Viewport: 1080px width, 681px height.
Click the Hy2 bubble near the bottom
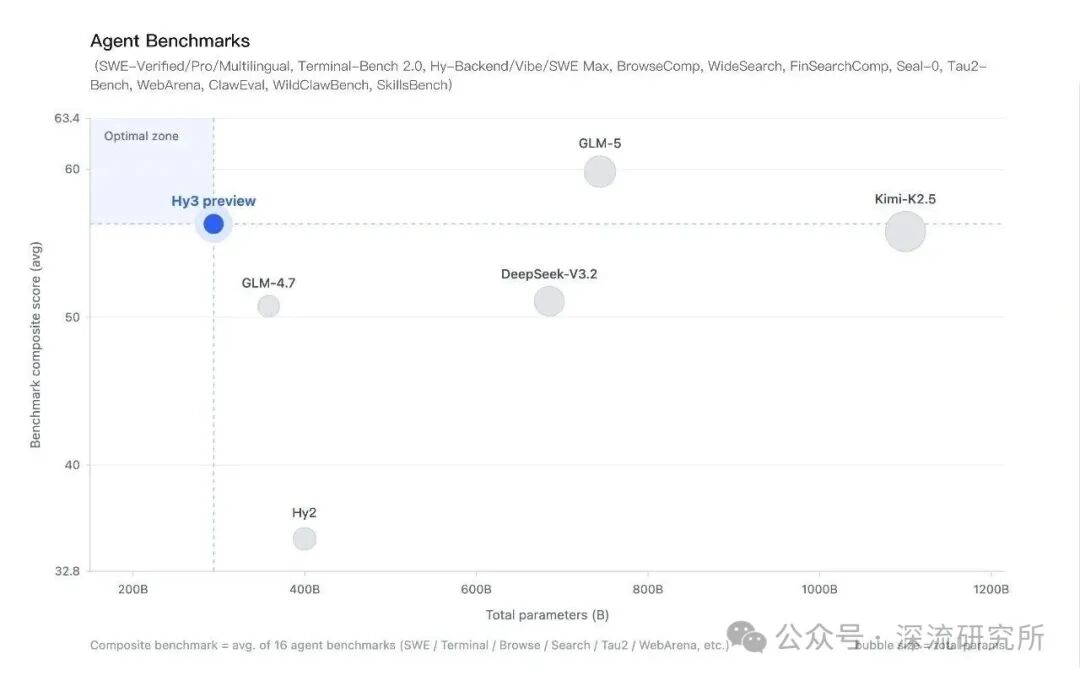304,539
